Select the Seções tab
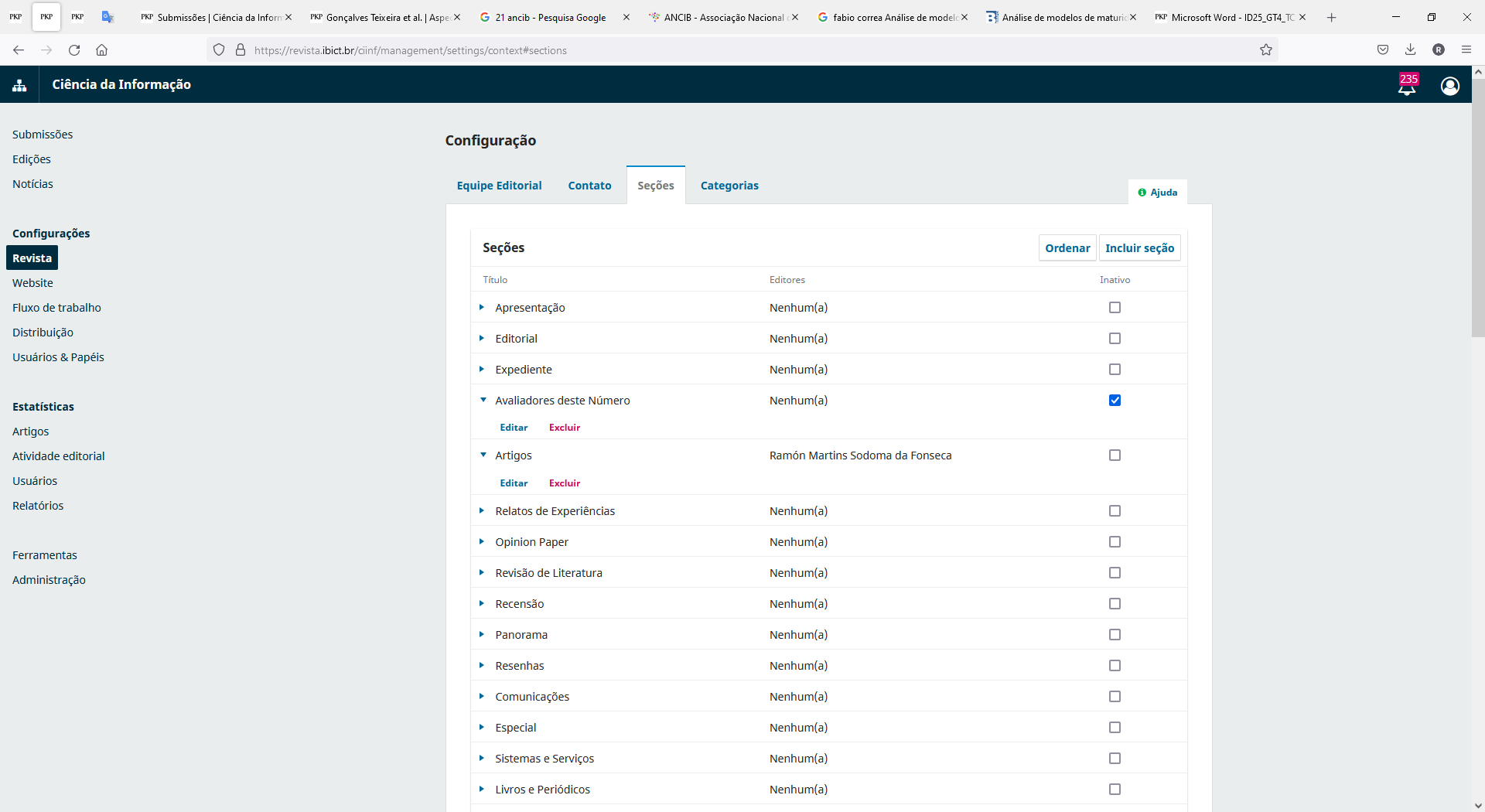Viewport: 1485px width, 812px height. click(656, 186)
